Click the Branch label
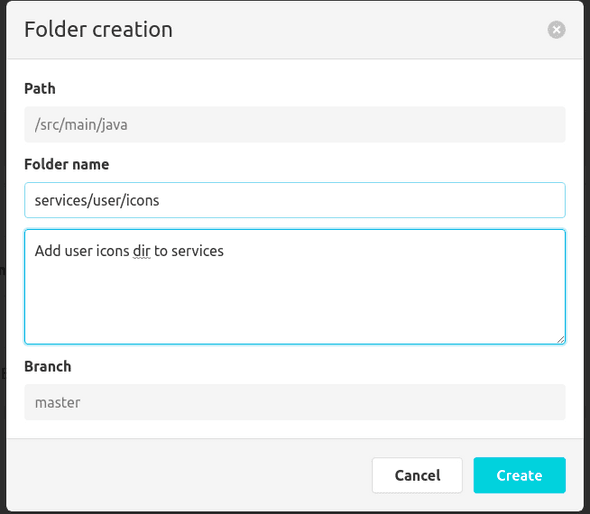This screenshot has height=514, width=590. [x=47, y=366]
